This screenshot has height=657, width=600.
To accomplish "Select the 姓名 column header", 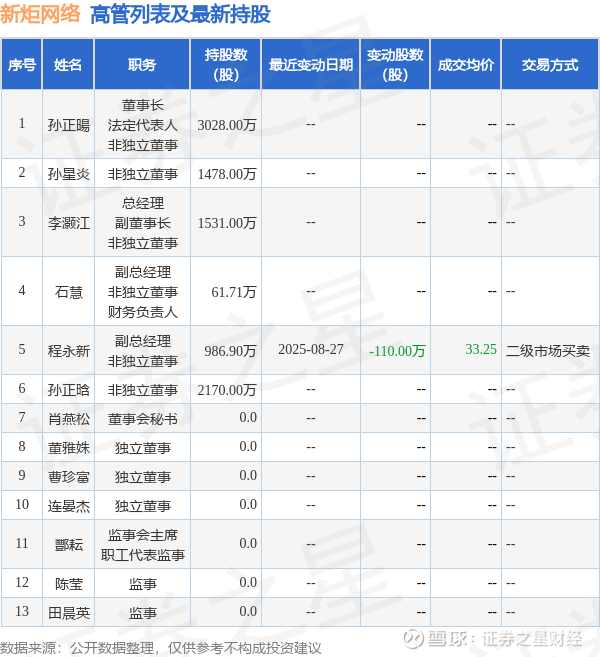I will point(68,65).
